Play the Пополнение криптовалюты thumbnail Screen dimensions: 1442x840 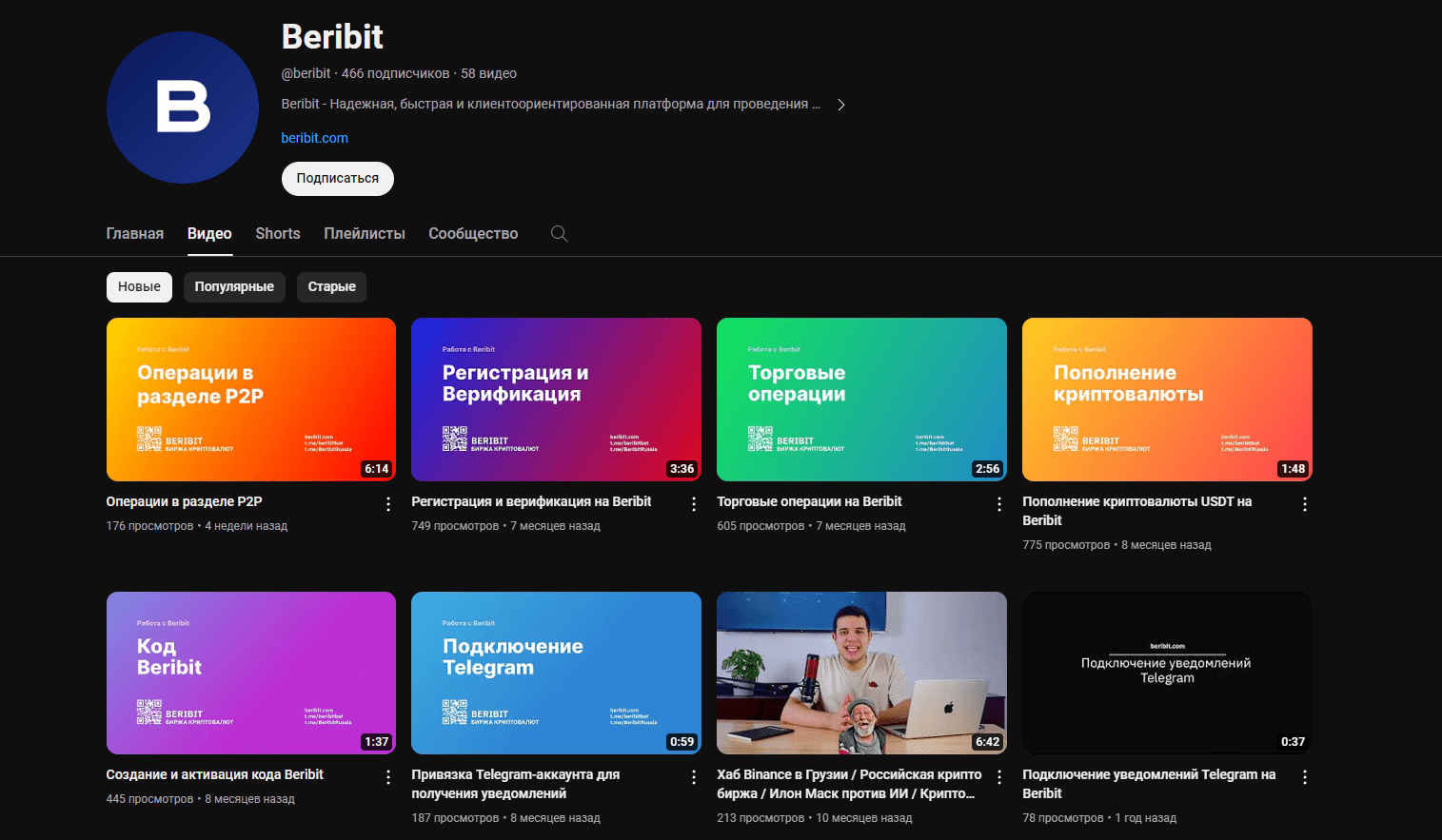pos(1168,400)
